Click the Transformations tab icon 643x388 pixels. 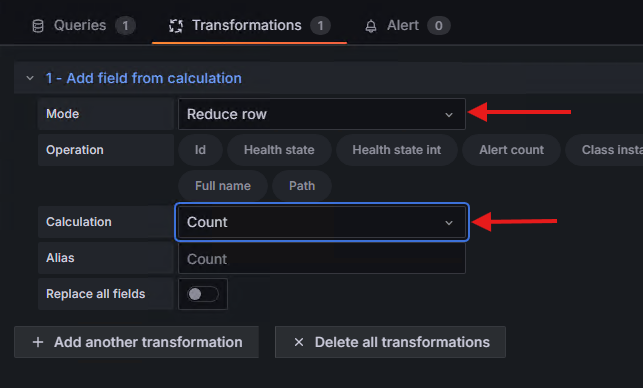[x=176, y=26]
